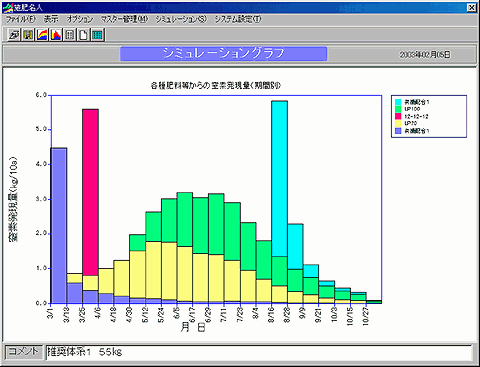Viewport: 480px width, 367px height.
Task: Click the gray table toolbar icon
Action: 70,35
